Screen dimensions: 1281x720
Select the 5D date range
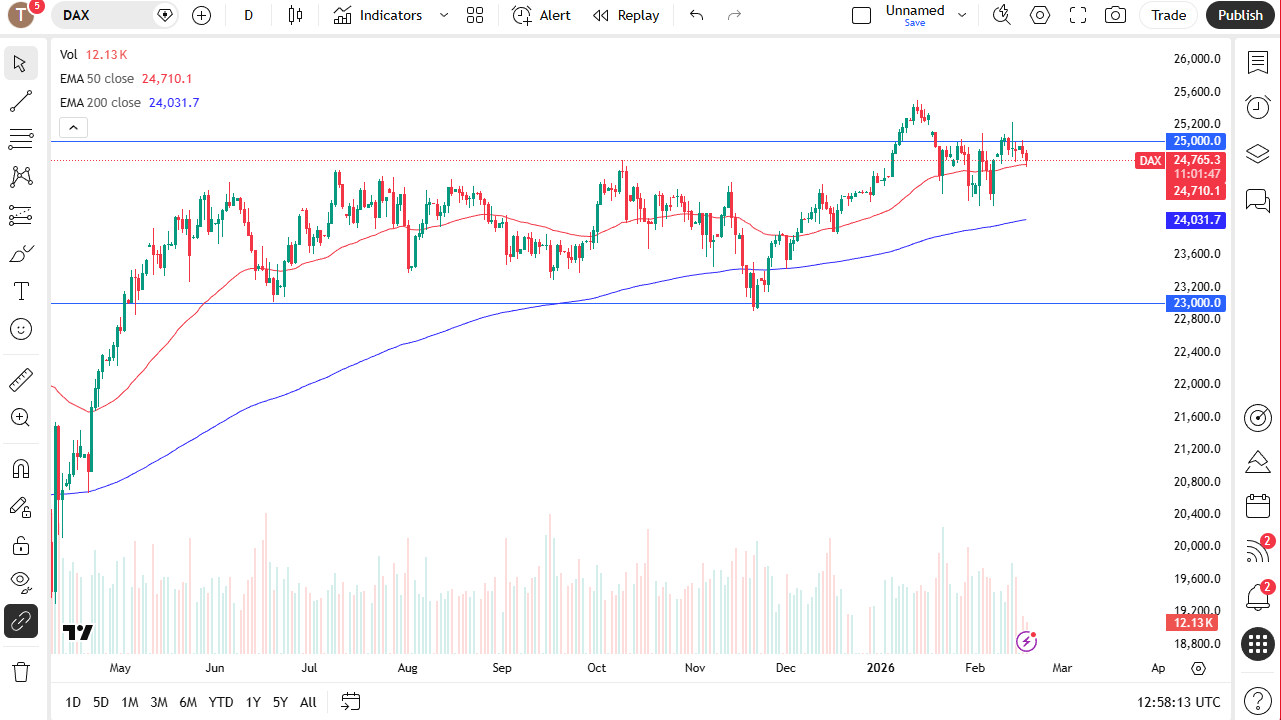pyautogui.click(x=101, y=702)
